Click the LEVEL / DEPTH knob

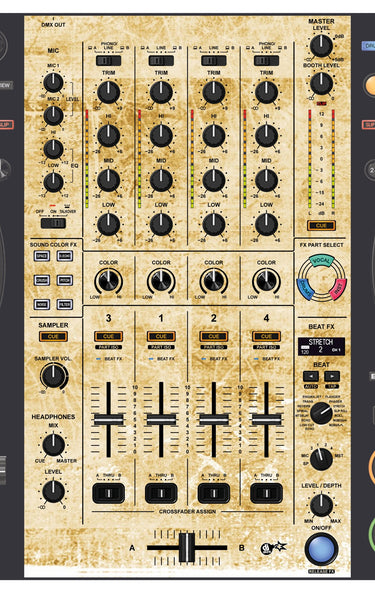click(x=321, y=505)
